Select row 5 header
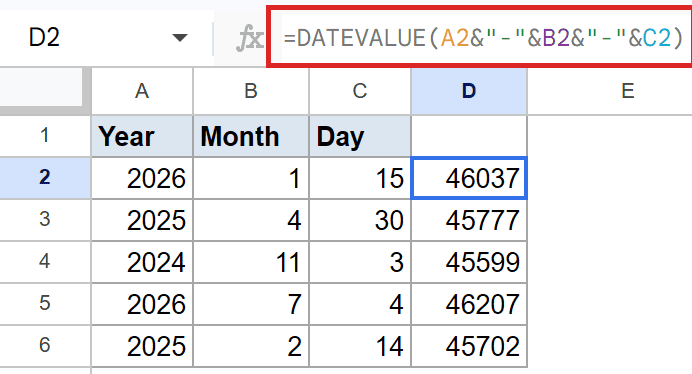This screenshot has width=692, height=374. pos(45,303)
